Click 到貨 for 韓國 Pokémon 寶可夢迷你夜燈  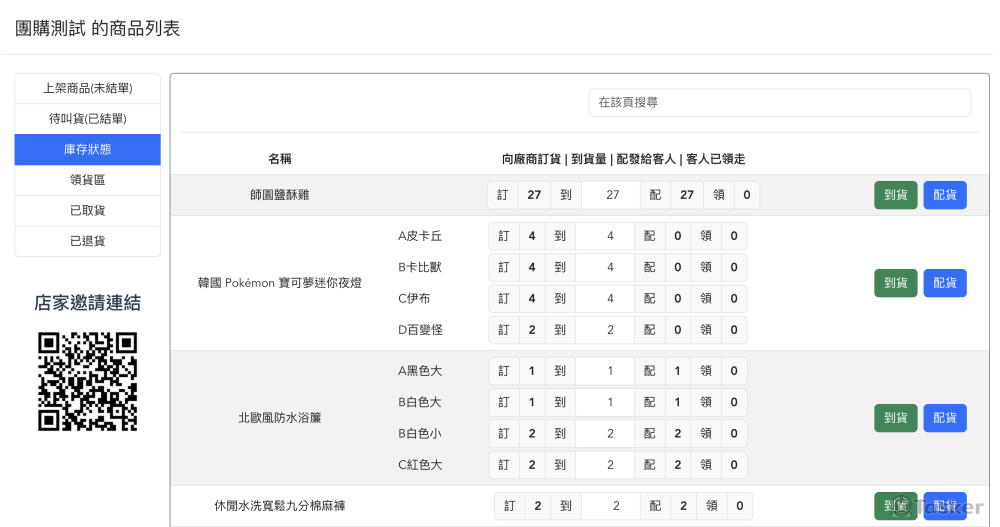(x=895, y=283)
